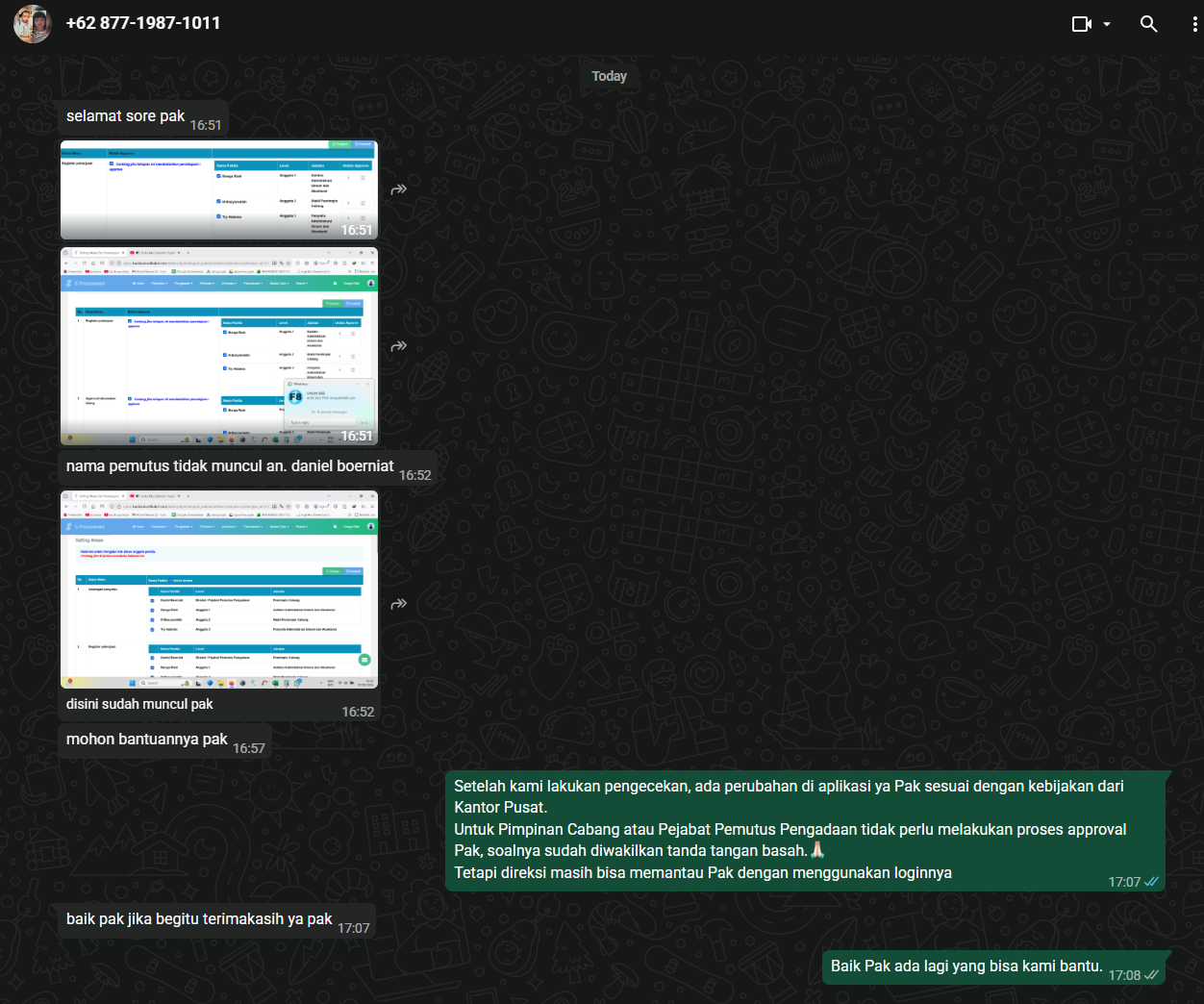The height and width of the screenshot is (1004, 1204).
Task: Expand the dropdown arrow beside video call
Action: click(1107, 24)
